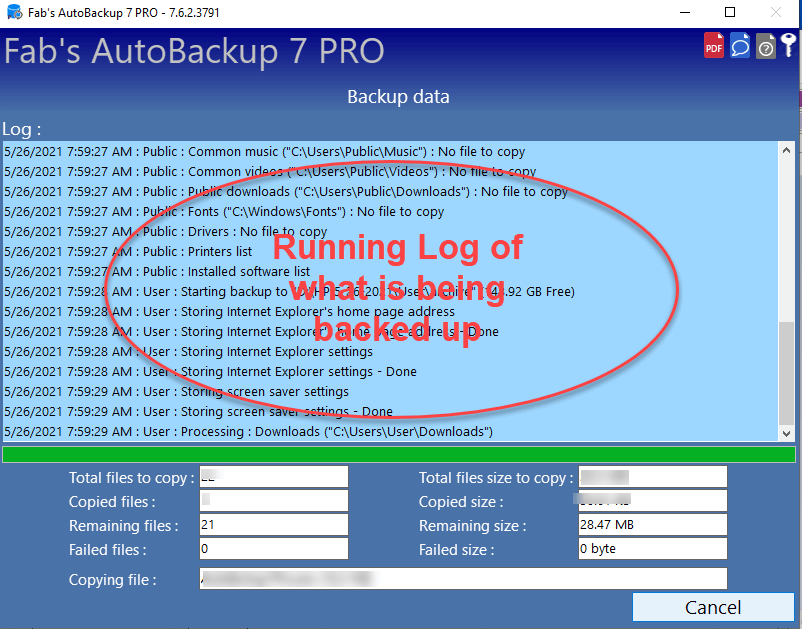The height and width of the screenshot is (629, 802).
Task: Click the "Total files to copy :" label
Action: click(x=131, y=478)
